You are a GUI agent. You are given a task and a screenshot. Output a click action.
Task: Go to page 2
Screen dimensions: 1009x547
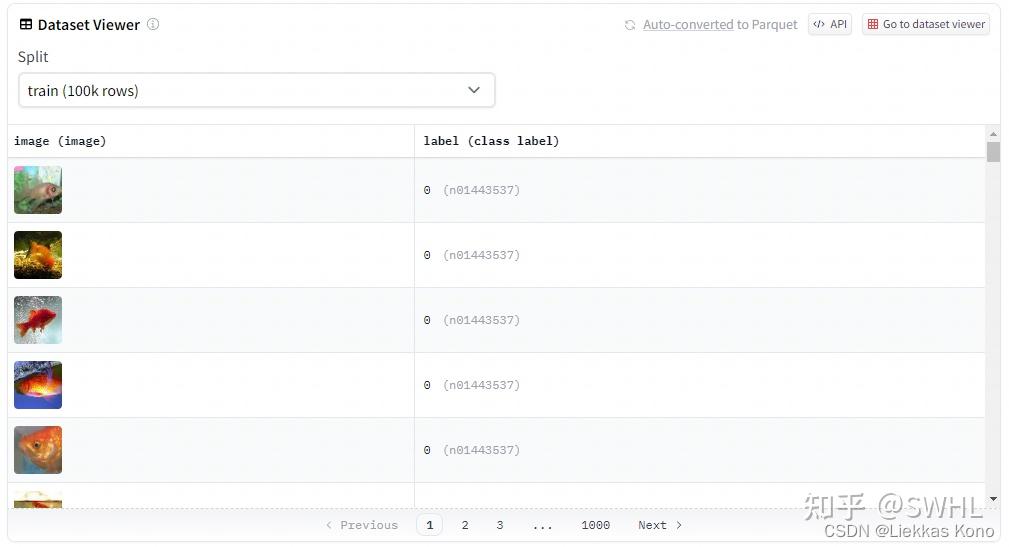pos(465,525)
